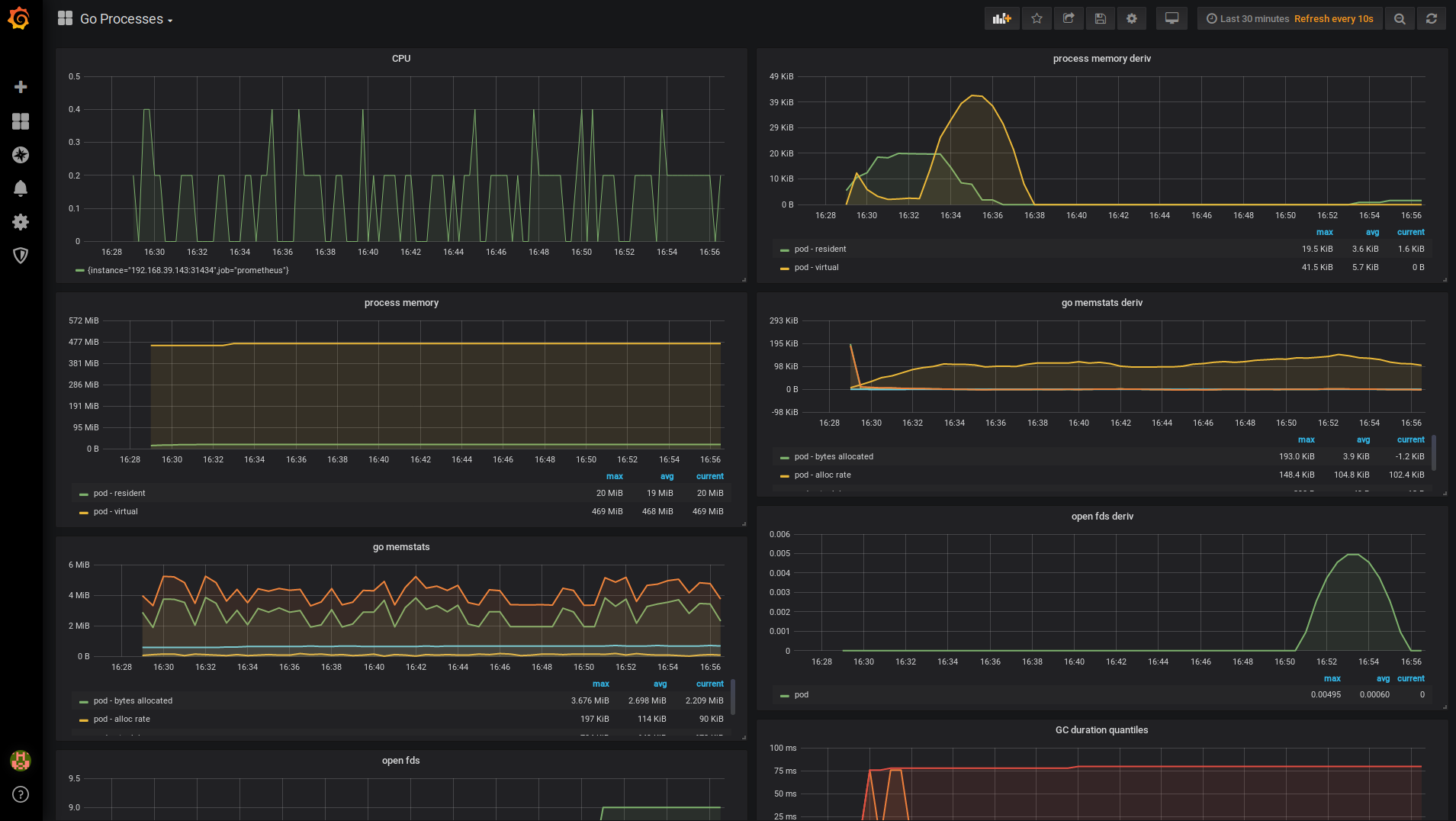Viewport: 1456px width, 821px height.
Task: Sort go memstats legend by max
Action: (x=601, y=684)
